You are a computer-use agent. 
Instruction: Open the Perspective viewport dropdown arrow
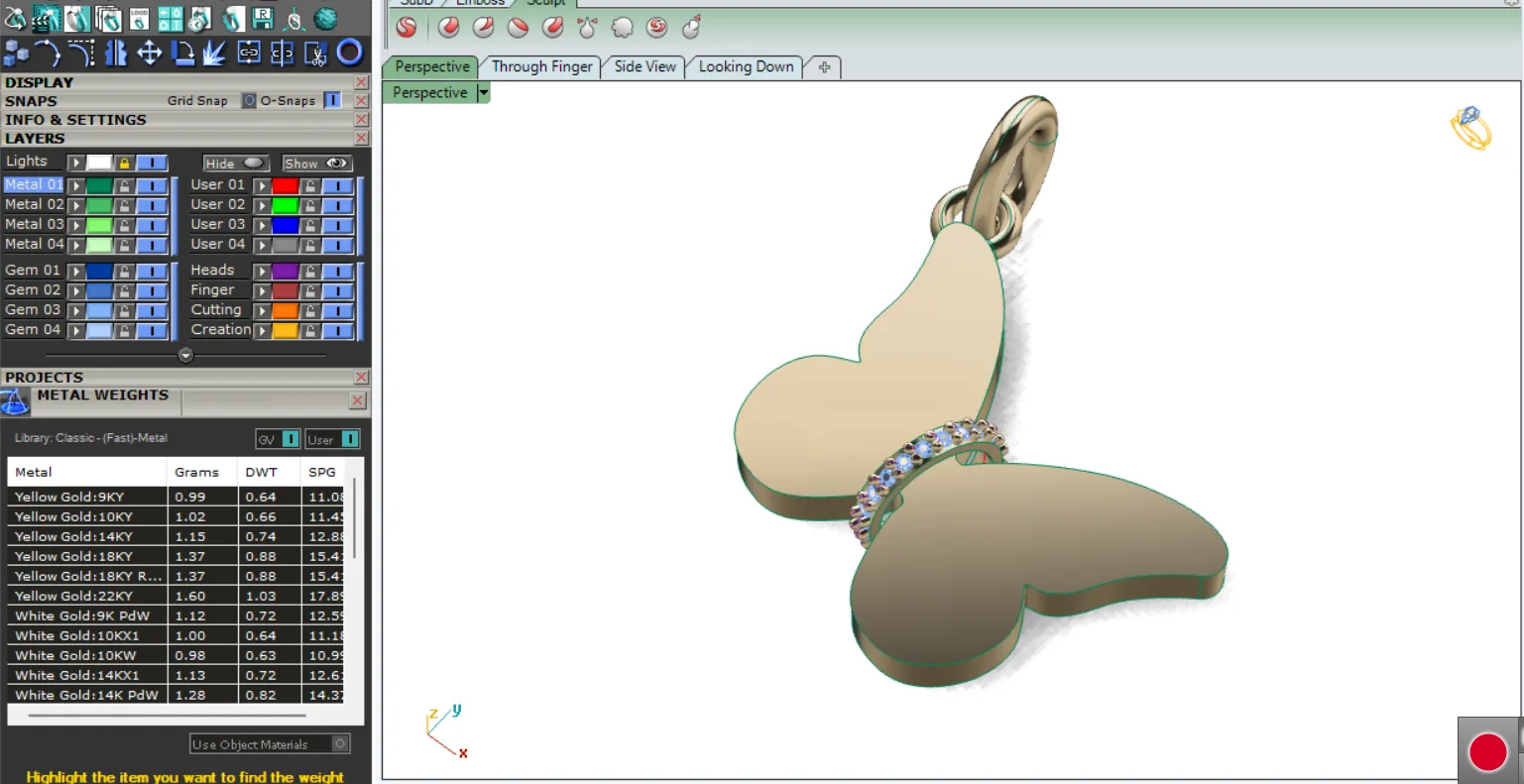[x=484, y=93]
